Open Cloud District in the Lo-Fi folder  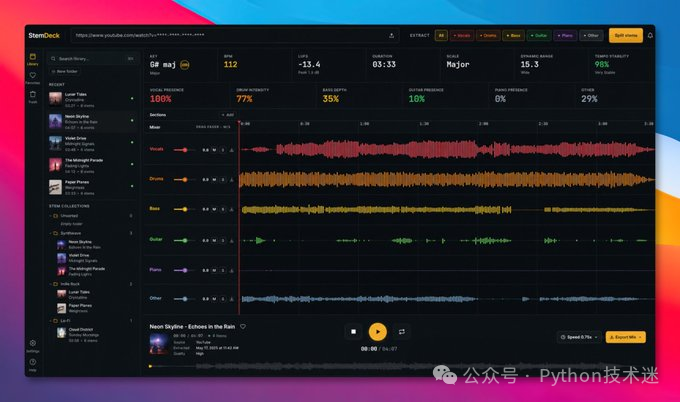click(92, 334)
